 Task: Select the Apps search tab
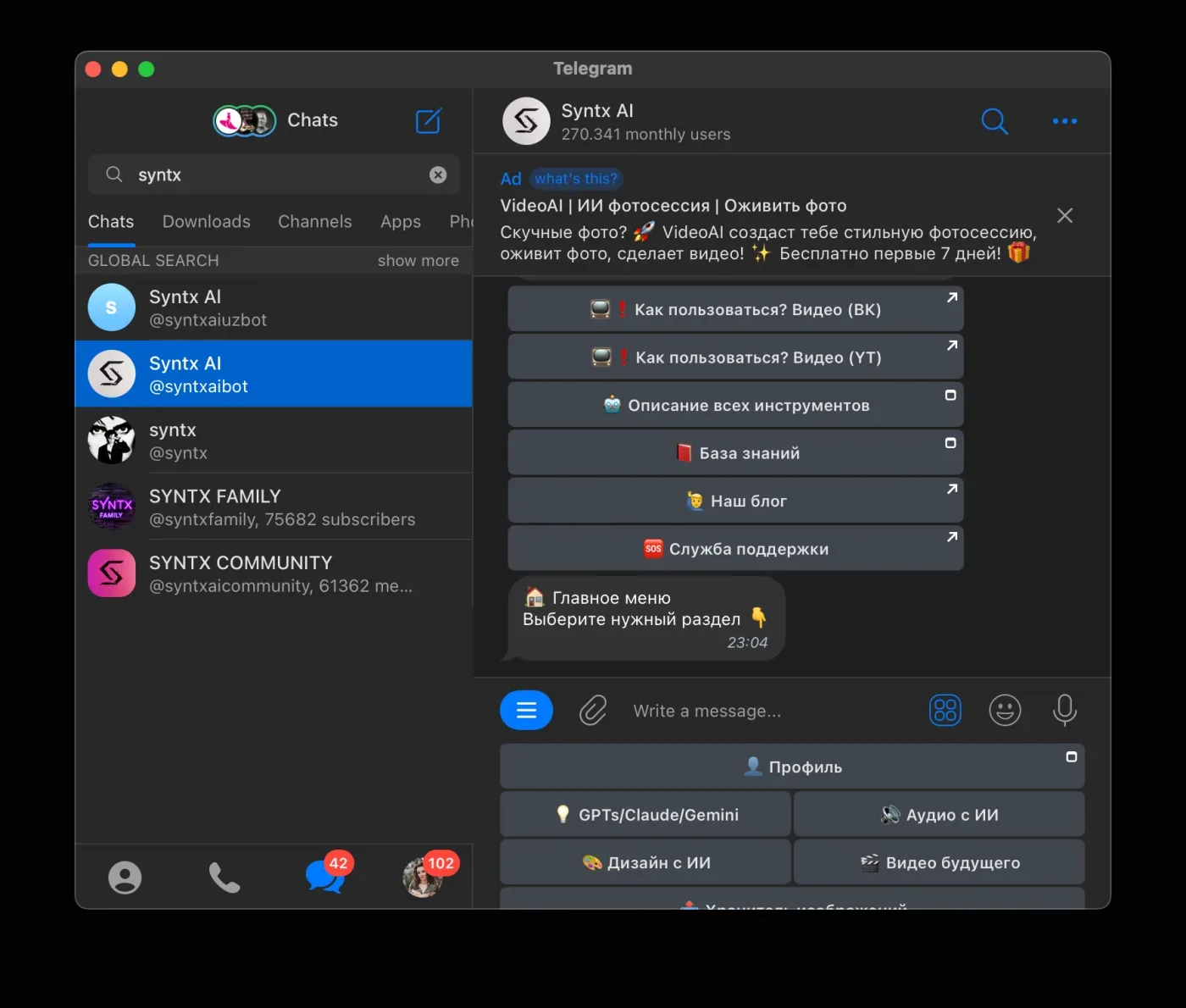click(401, 222)
